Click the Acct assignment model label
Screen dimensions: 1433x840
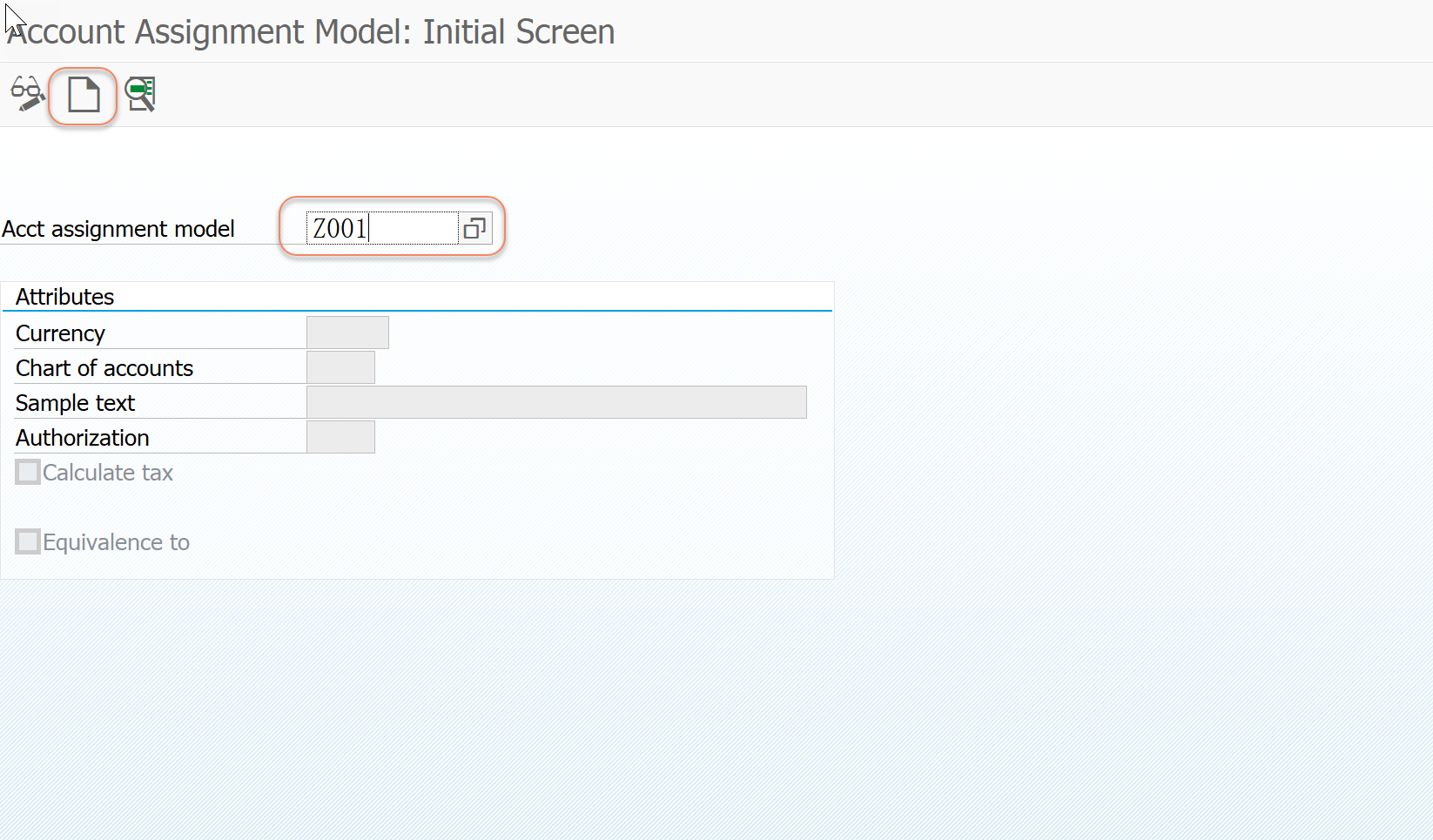click(118, 229)
